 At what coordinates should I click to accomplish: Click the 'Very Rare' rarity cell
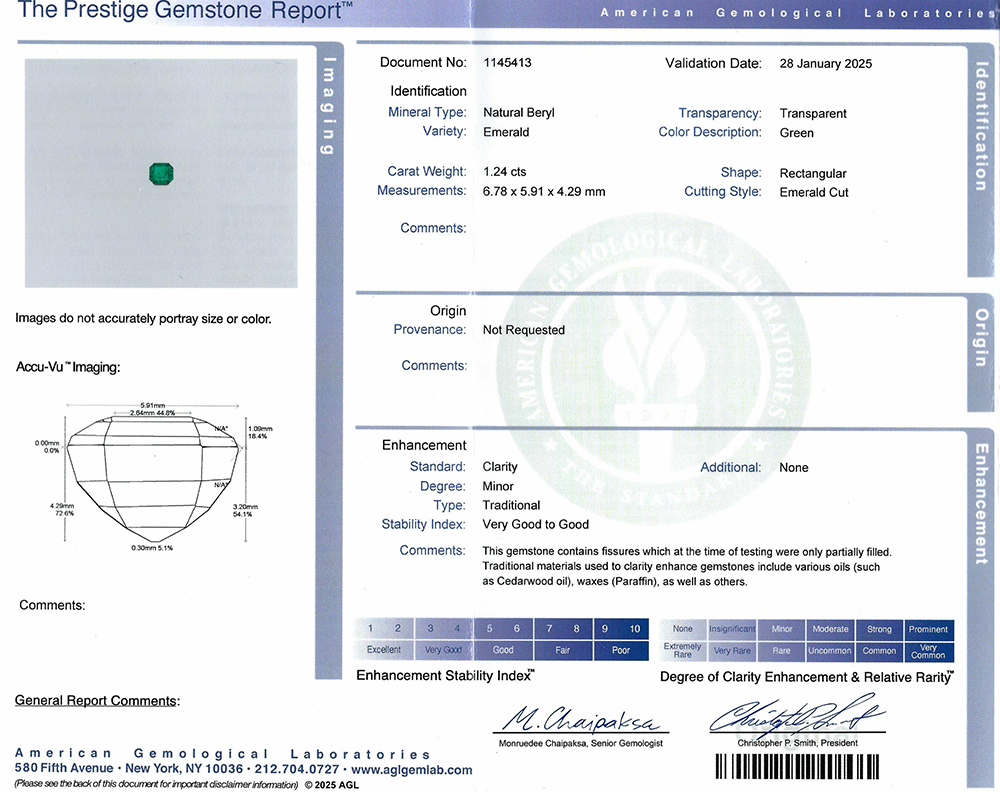pyautogui.click(x=732, y=650)
